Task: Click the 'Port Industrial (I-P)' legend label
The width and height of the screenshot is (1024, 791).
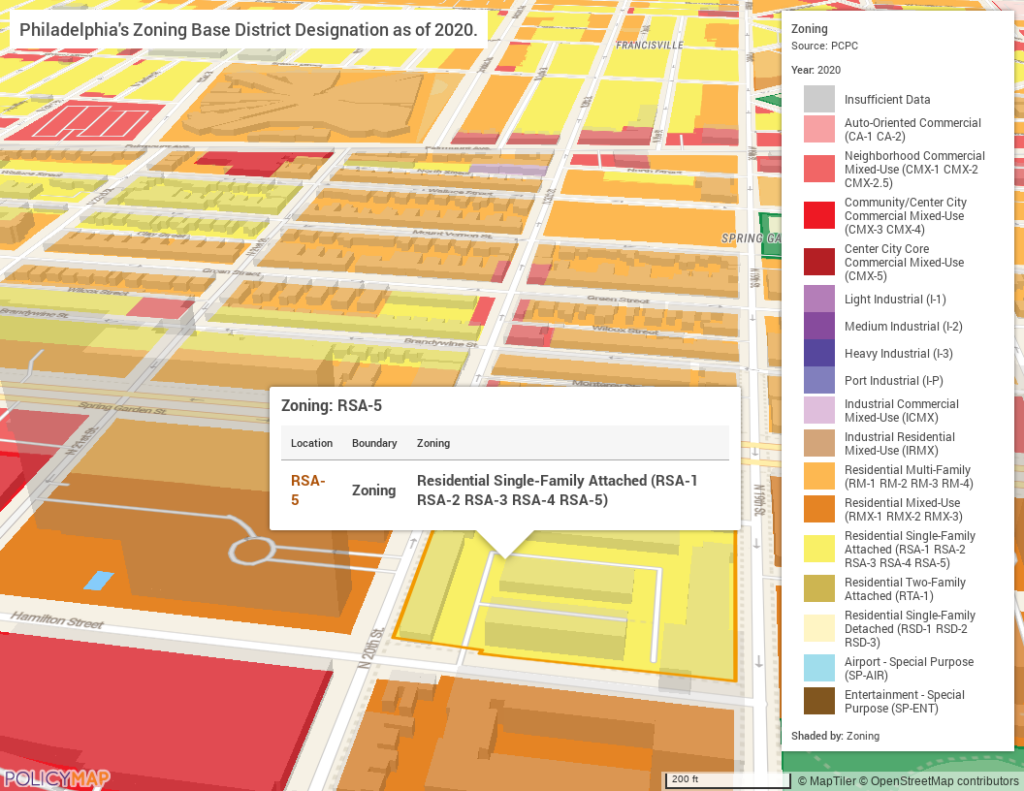Action: click(x=893, y=380)
